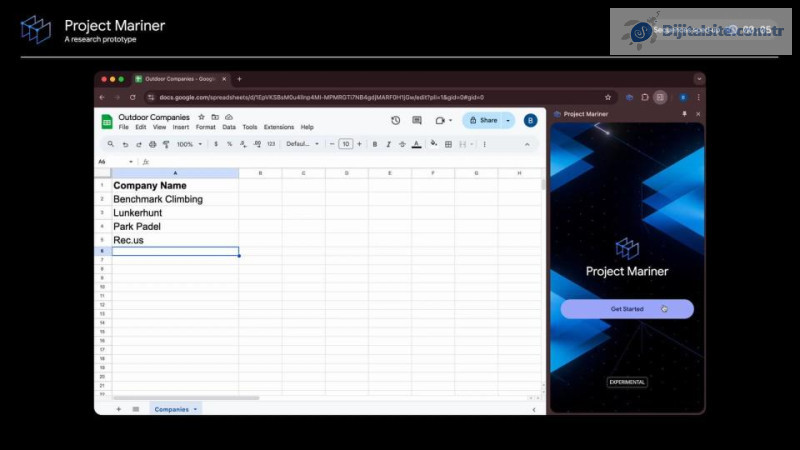Open the video meeting dropdown arrow
Viewport: 800px width, 450px height.
coord(451,120)
